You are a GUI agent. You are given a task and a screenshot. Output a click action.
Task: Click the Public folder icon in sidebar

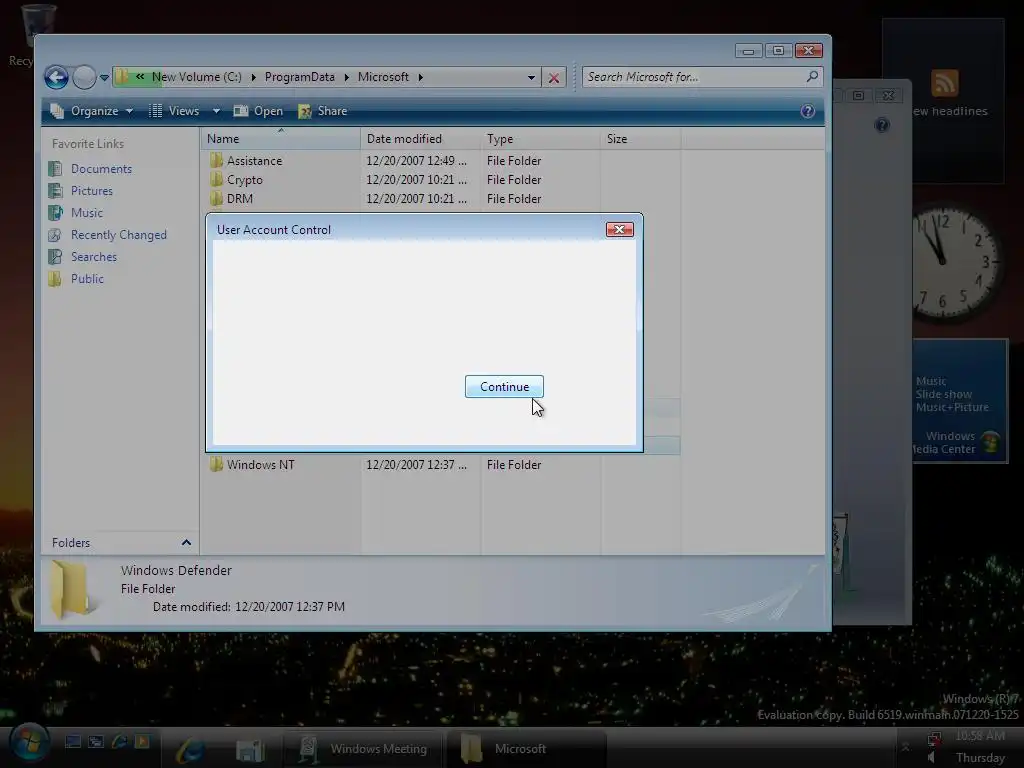[x=56, y=279]
